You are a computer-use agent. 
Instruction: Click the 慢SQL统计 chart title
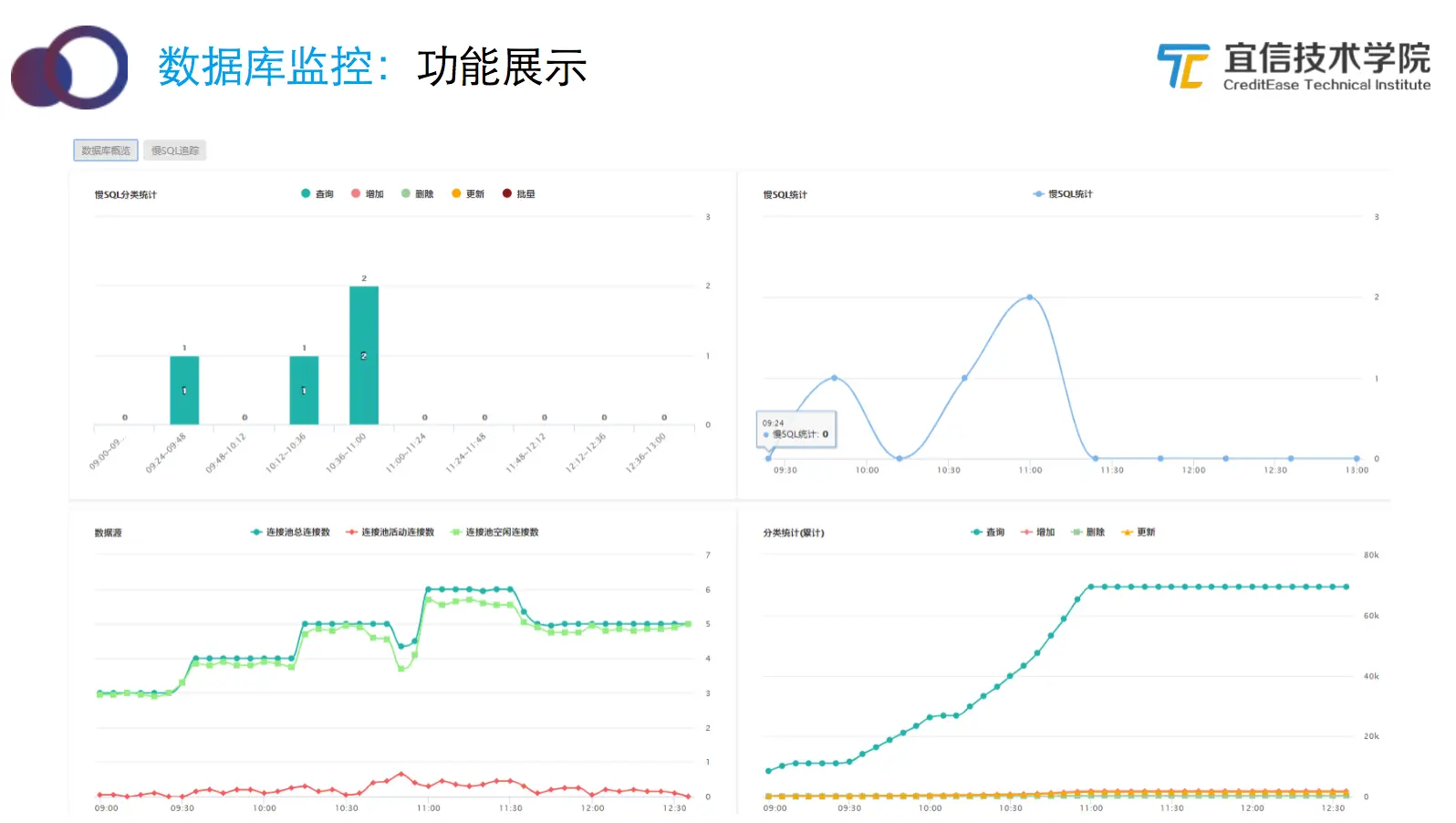[785, 194]
